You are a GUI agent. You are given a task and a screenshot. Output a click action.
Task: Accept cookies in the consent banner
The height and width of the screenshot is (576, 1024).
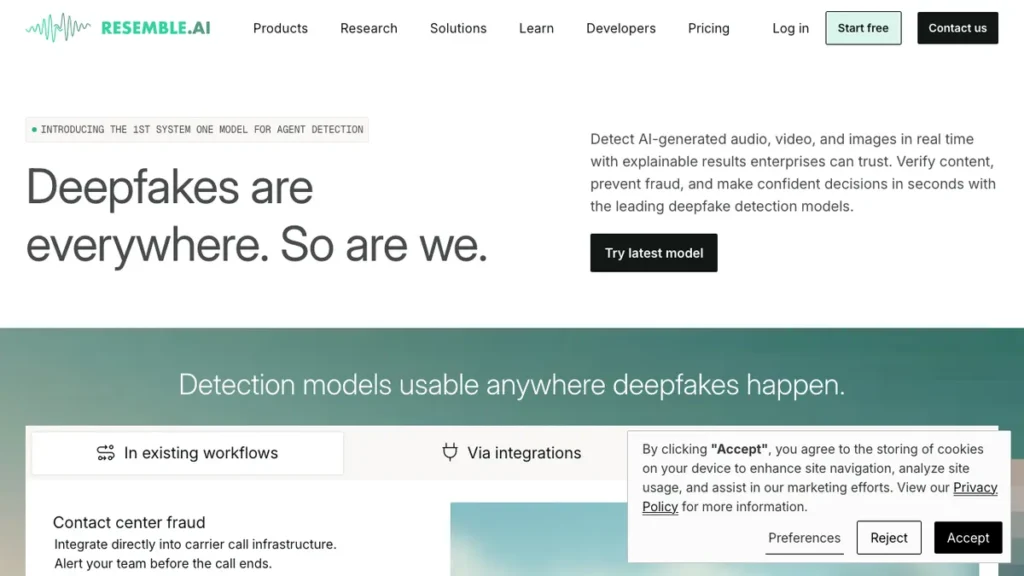point(968,537)
